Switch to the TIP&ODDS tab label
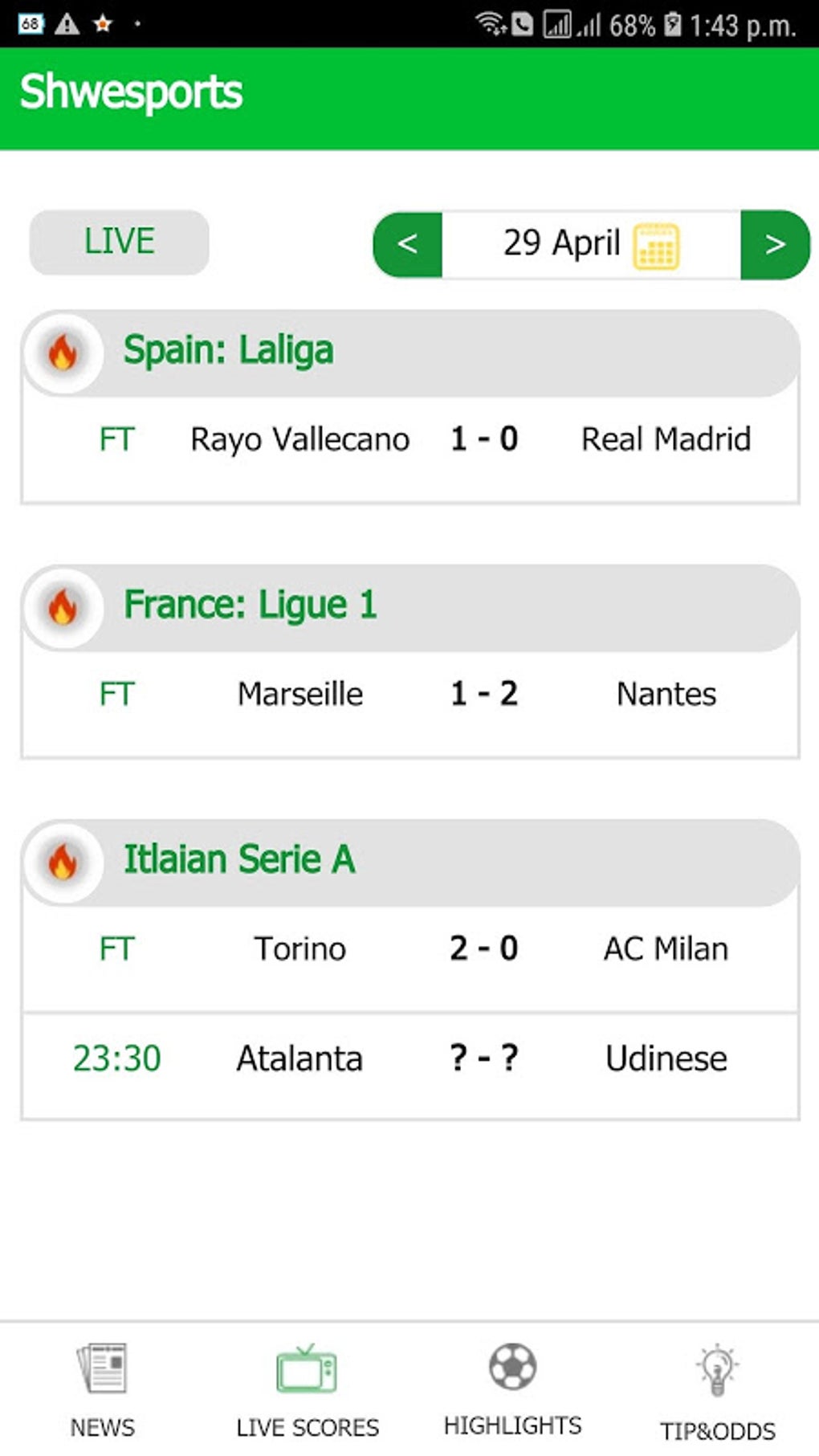The width and height of the screenshot is (819, 1456). click(718, 1430)
